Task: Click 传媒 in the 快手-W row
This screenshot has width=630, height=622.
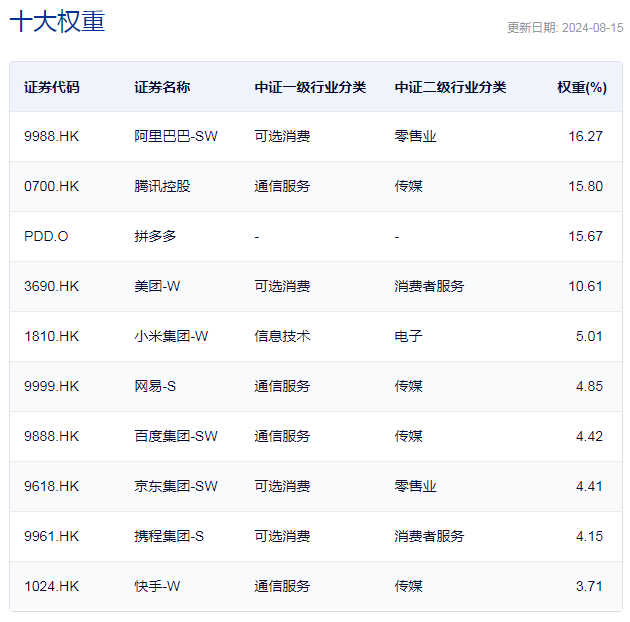Action: coord(408,587)
